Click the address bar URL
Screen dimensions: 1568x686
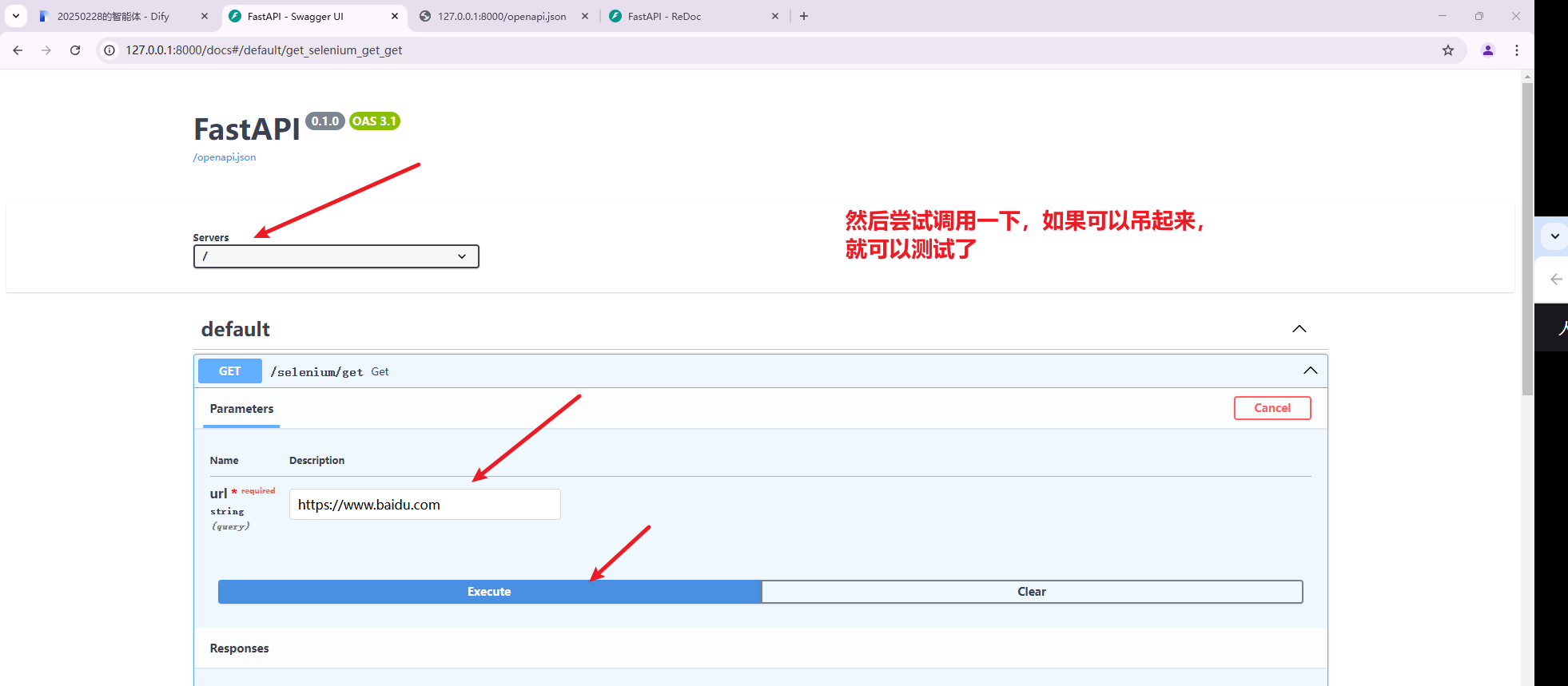[264, 50]
